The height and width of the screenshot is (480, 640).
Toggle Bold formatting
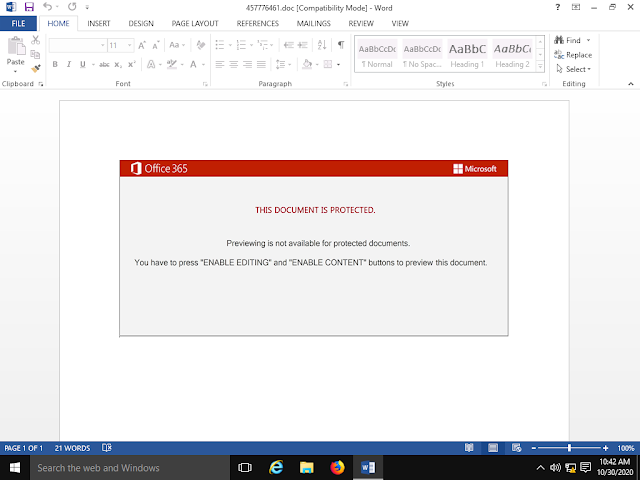(x=55, y=64)
